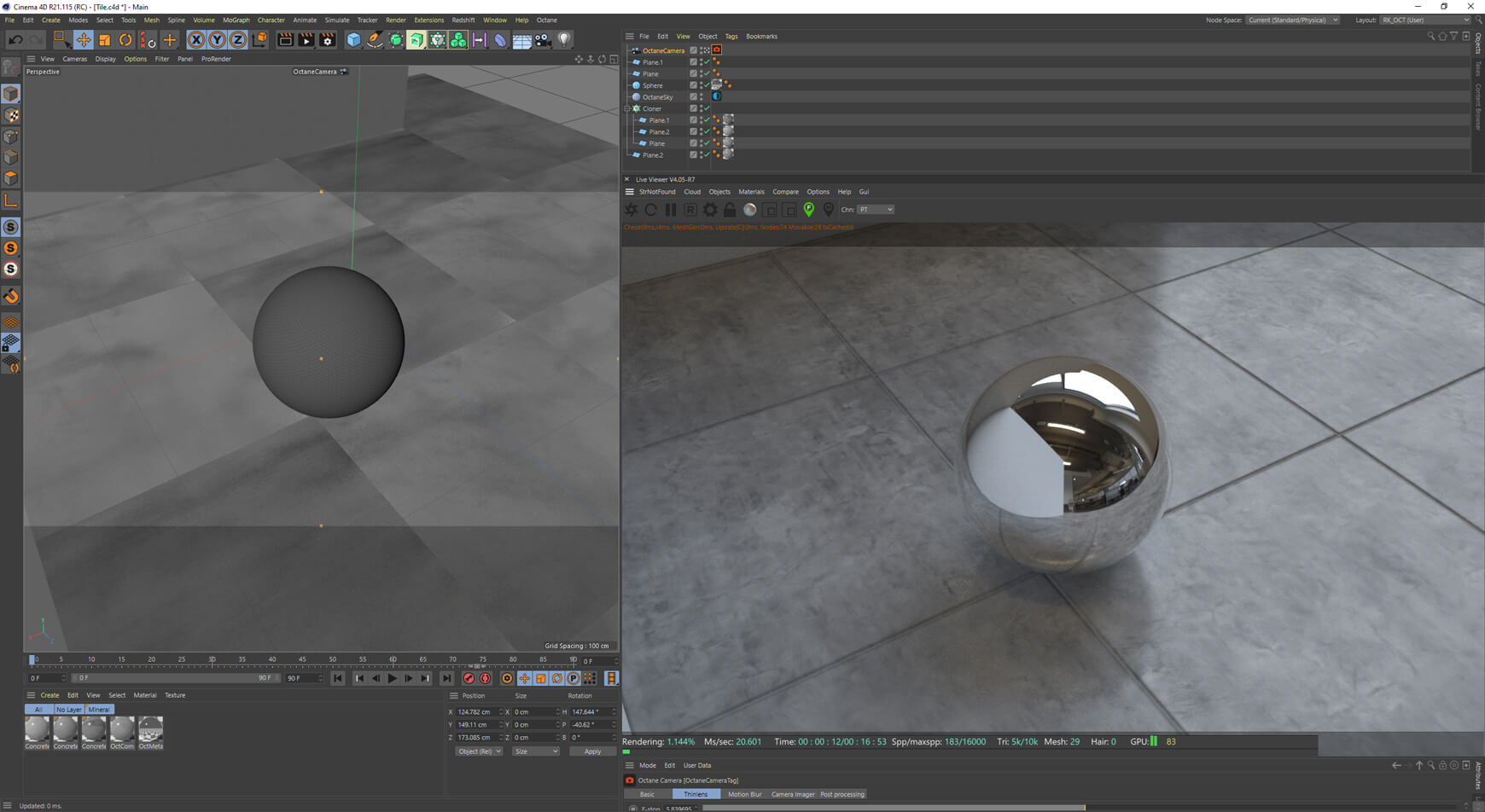Viewport: 1485px width, 812px height.
Task: Collapse the Cloner hierarchy in Object Manager
Action: pyautogui.click(x=626, y=108)
